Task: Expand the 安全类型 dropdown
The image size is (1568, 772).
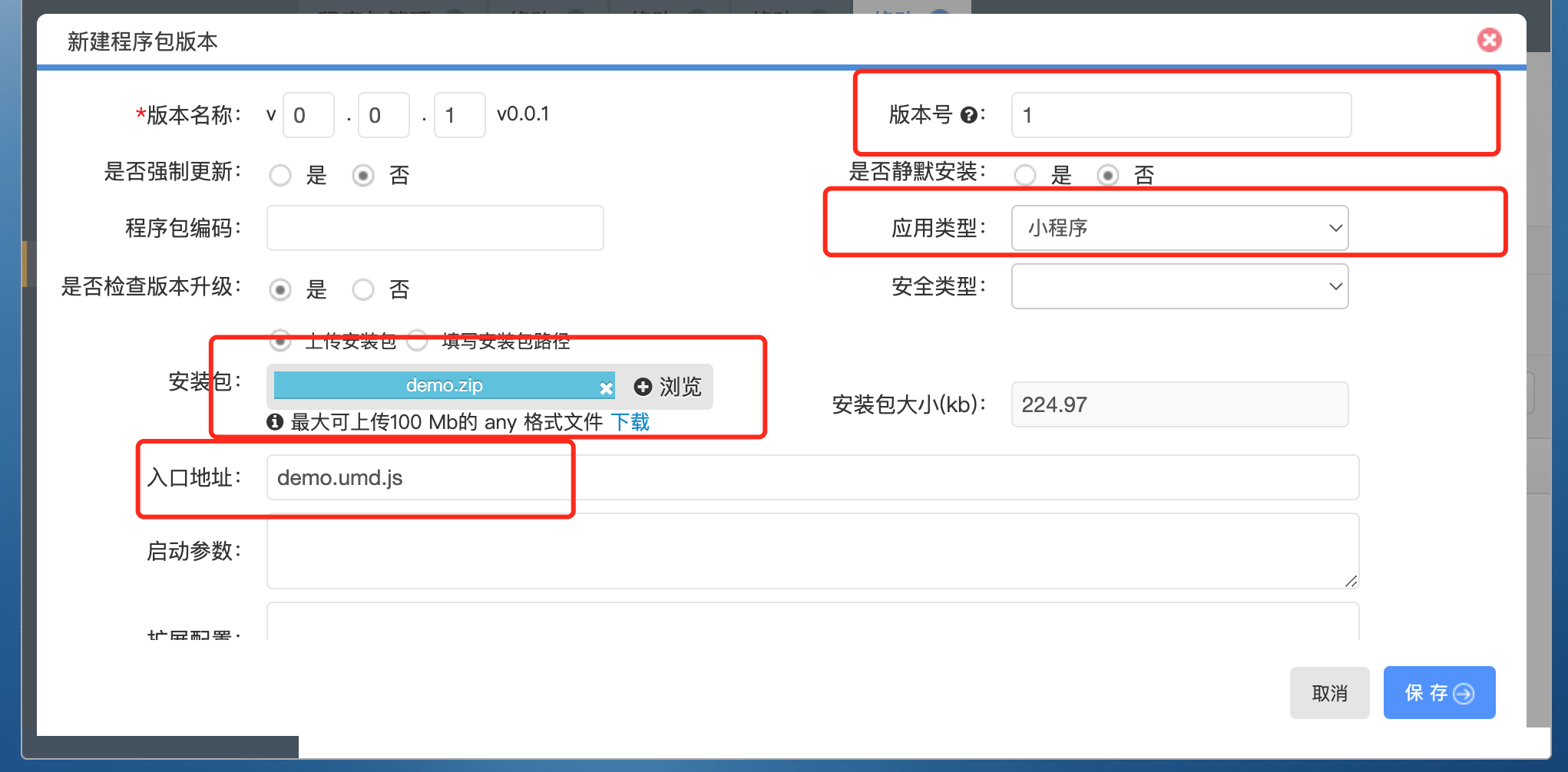Action: point(1179,286)
